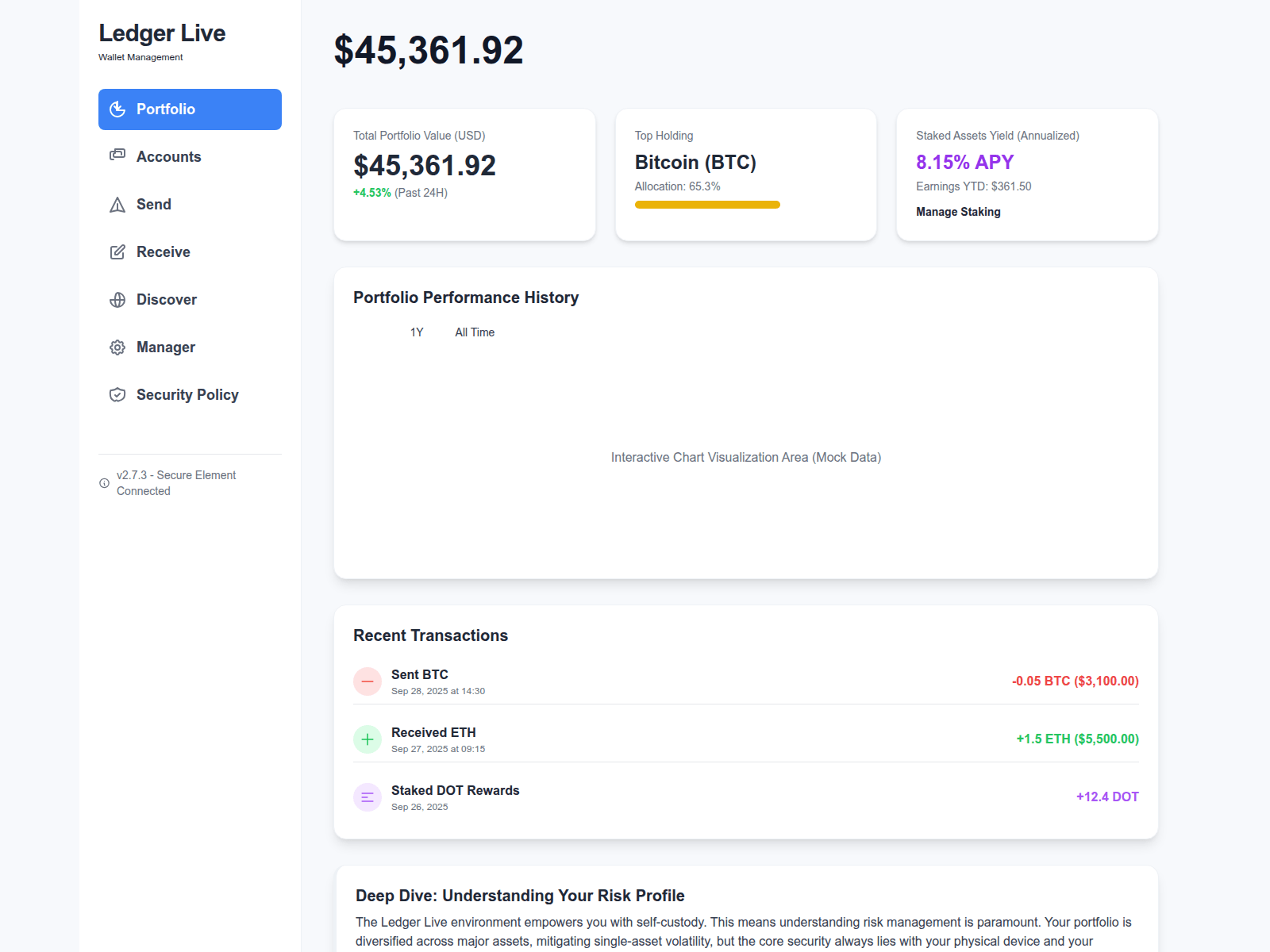The height and width of the screenshot is (952, 1270).
Task: Click the Bitcoin allocation progress bar
Action: [707, 205]
